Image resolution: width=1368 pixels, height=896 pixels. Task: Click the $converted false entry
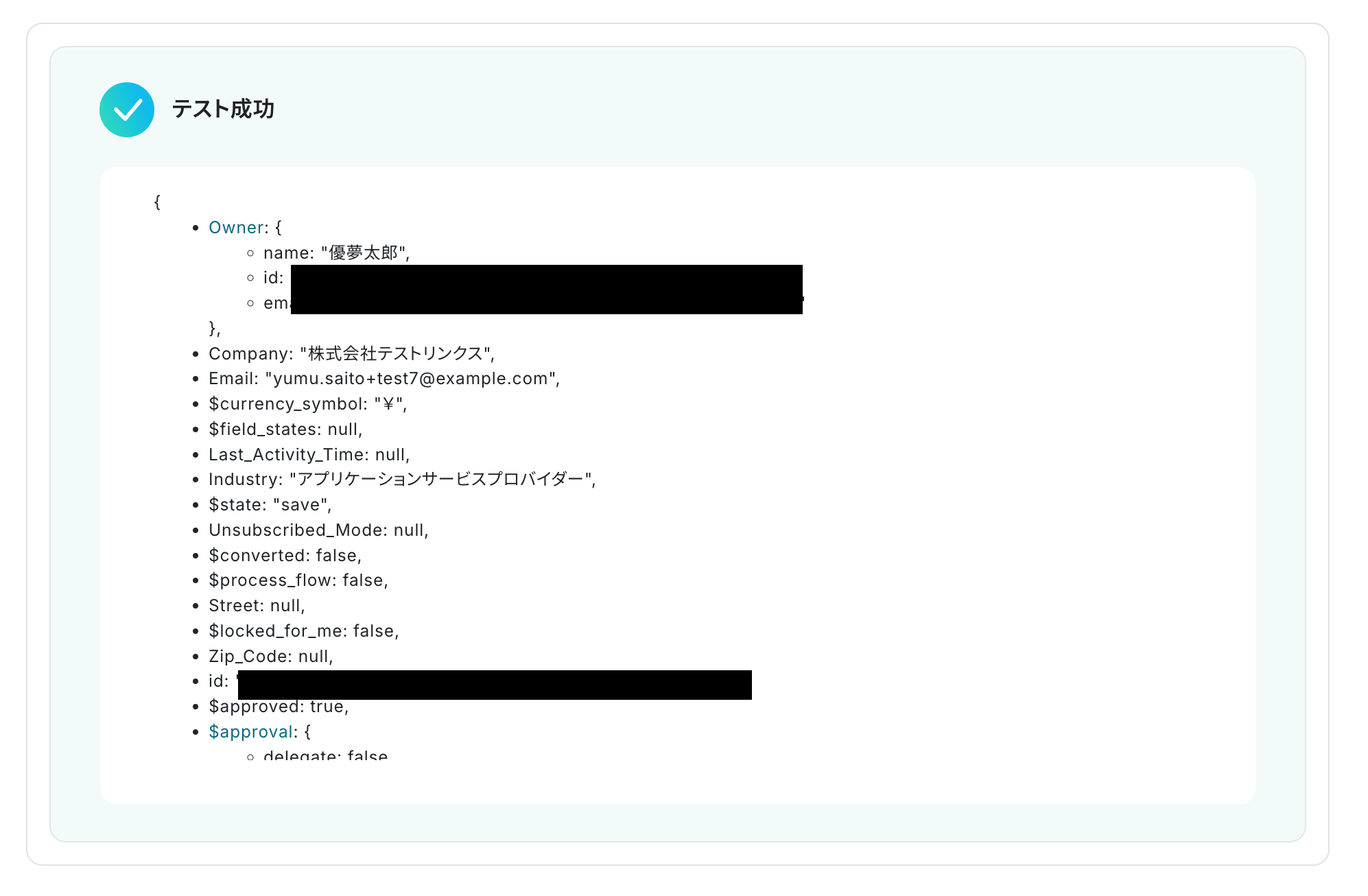tap(285, 556)
